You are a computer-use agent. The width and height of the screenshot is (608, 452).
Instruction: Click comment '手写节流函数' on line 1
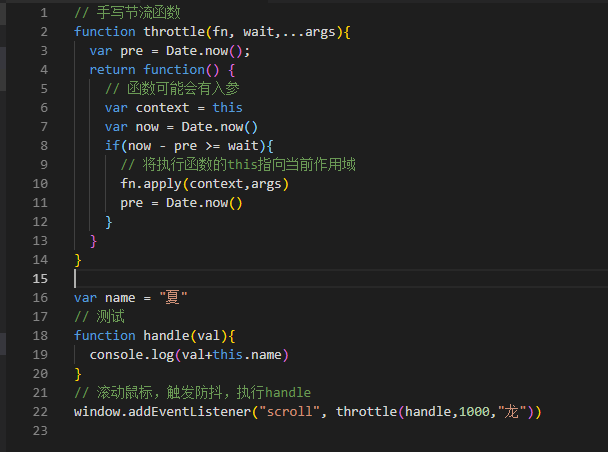pyautogui.click(x=138, y=13)
